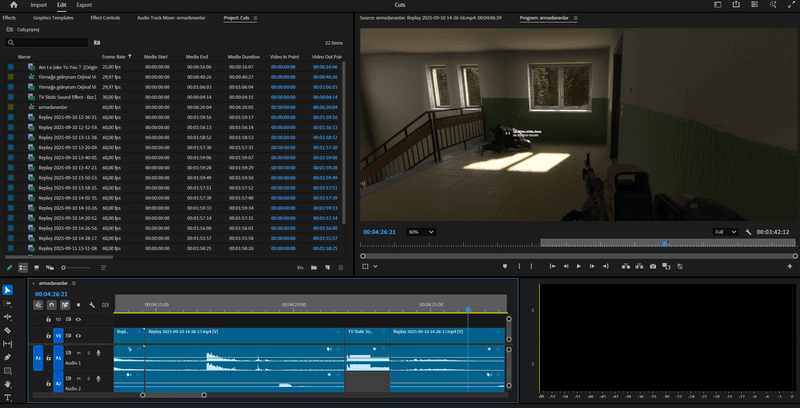Click the timeline playhead at 00:04:26:21
The width and height of the screenshot is (800, 408).
[x=468, y=310]
